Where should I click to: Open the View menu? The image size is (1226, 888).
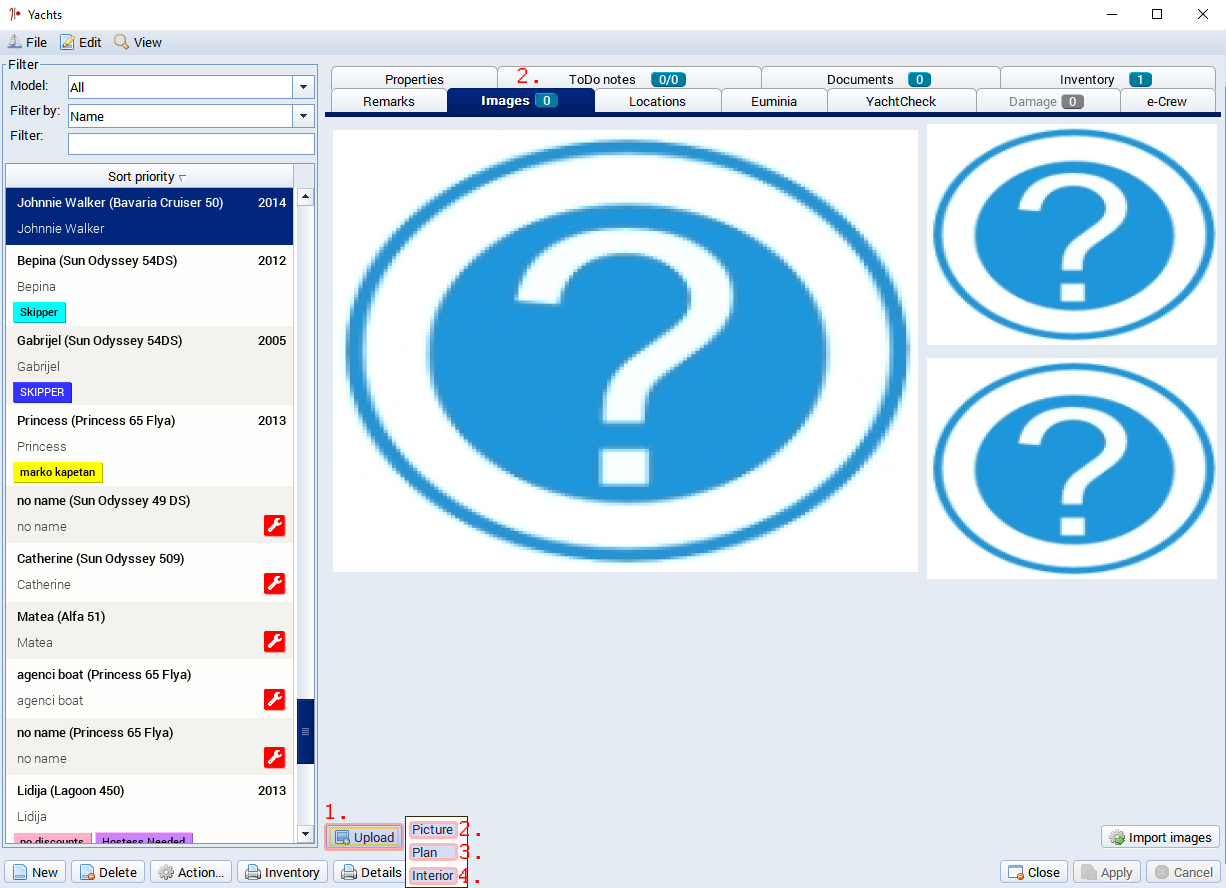pyautogui.click(x=137, y=42)
